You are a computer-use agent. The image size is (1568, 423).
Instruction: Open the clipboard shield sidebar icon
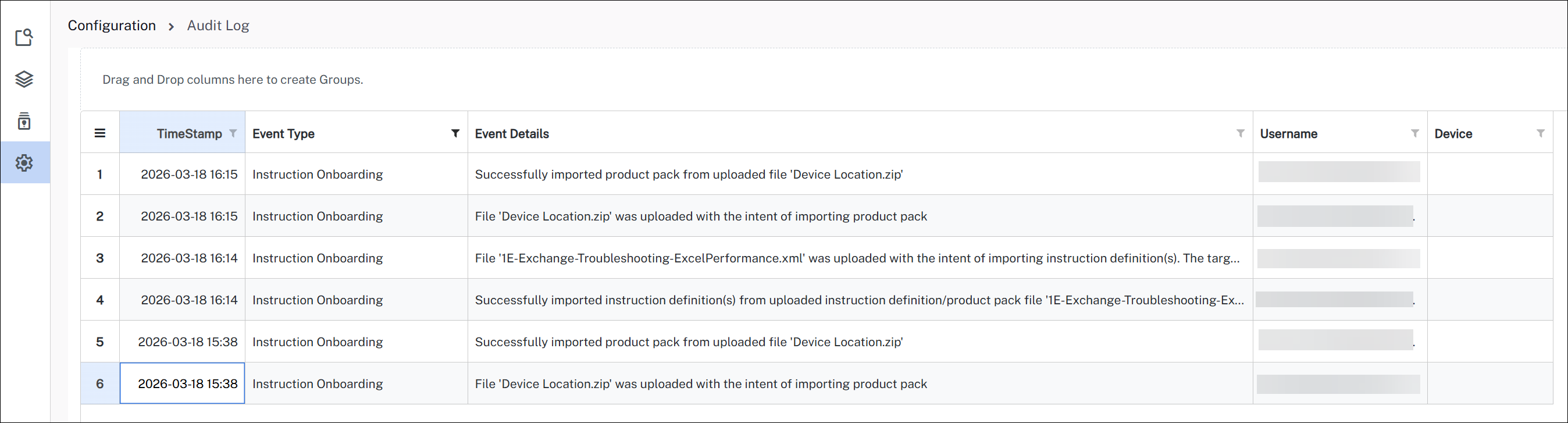pos(24,121)
